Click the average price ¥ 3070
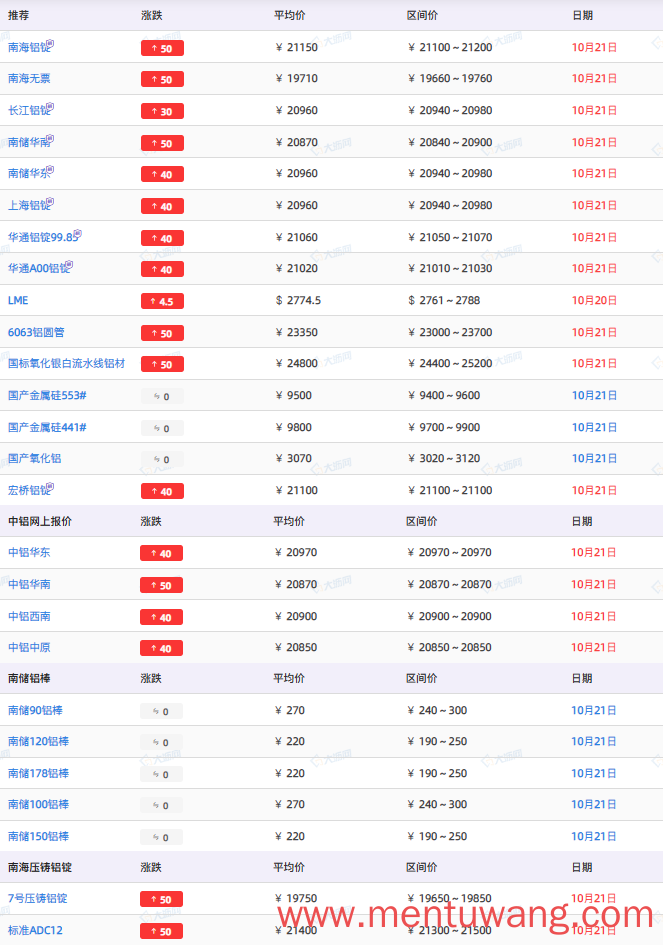 (x=294, y=459)
